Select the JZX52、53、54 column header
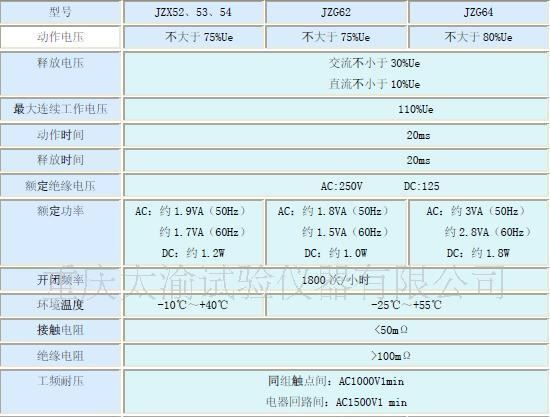This screenshot has width=550, height=417. point(194,12)
